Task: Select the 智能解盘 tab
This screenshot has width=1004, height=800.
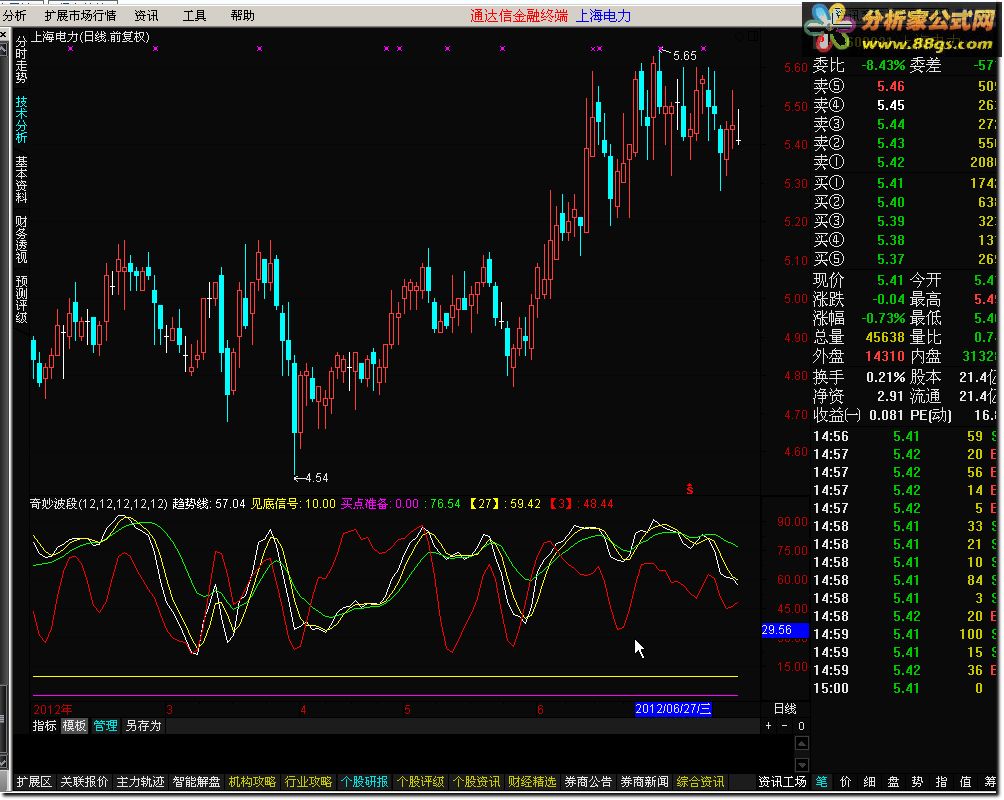Action: point(197,781)
